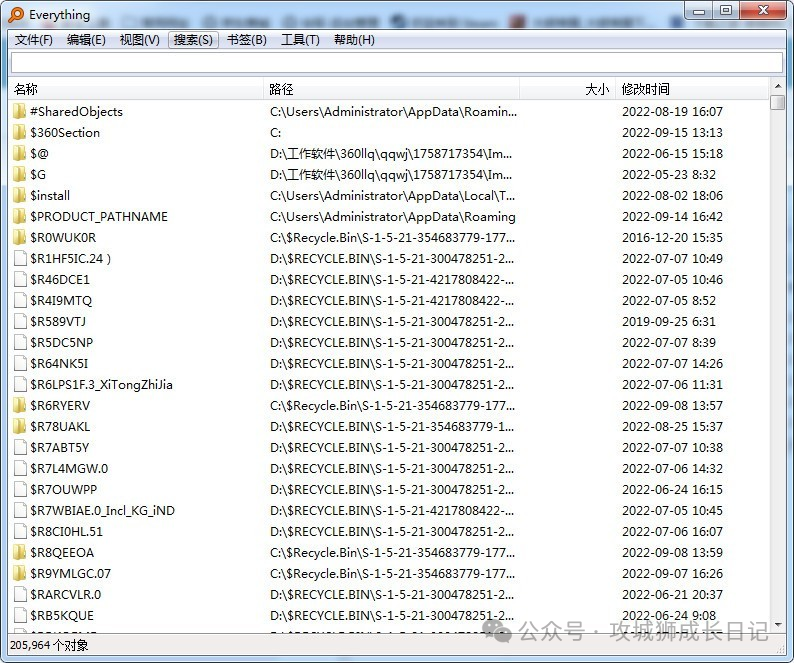
Task: Select the $R64NK5I file icon
Action: (20, 364)
